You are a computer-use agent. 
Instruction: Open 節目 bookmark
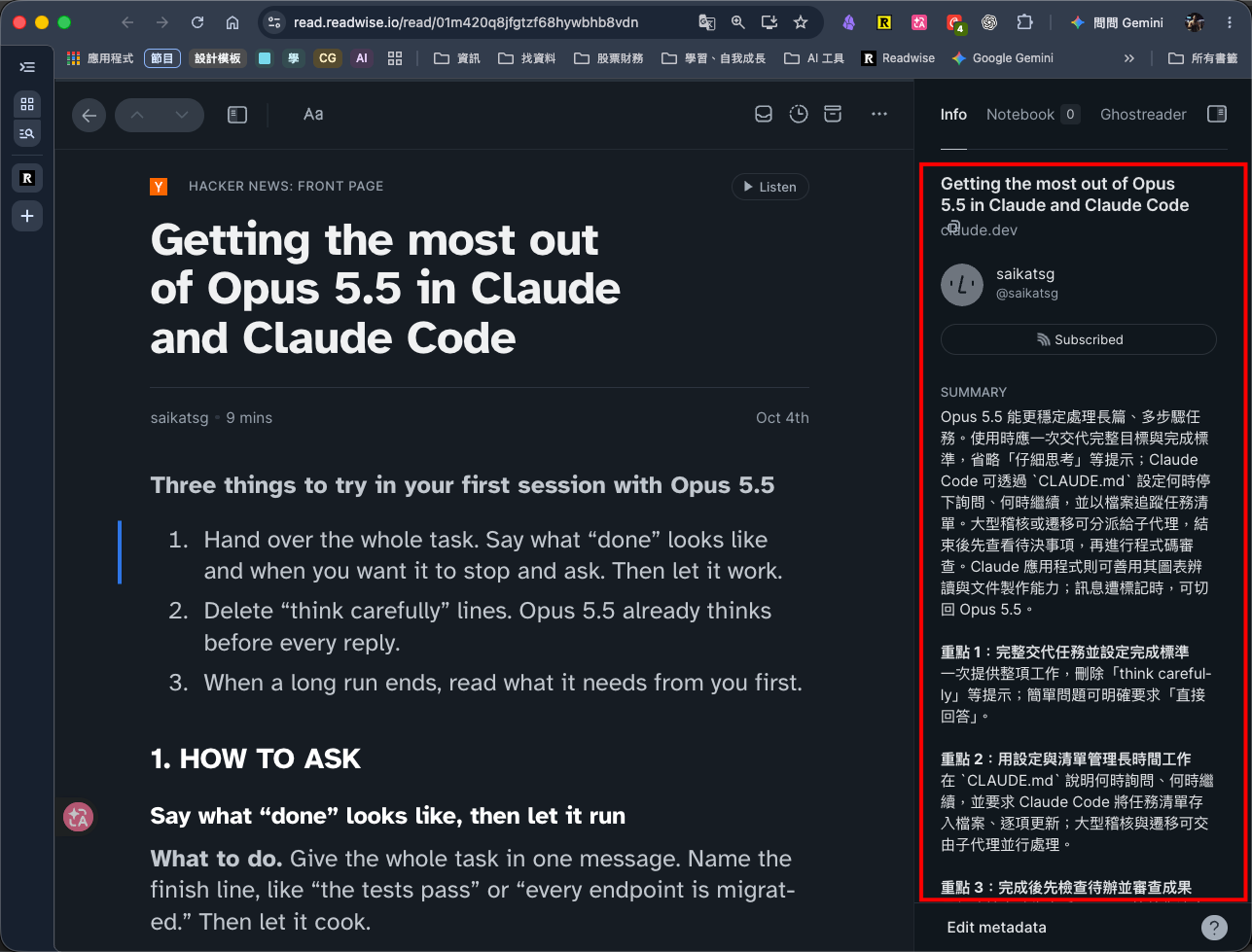tap(162, 58)
